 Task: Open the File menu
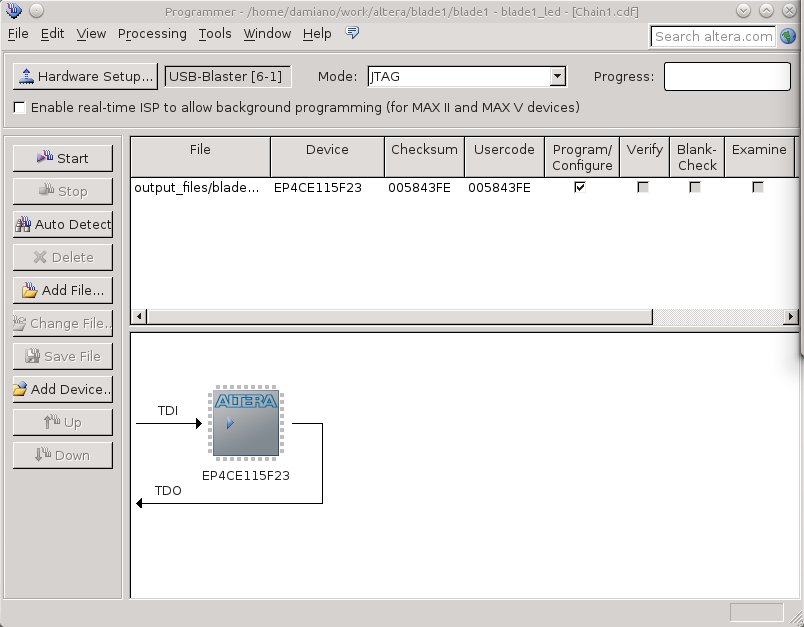(x=18, y=34)
